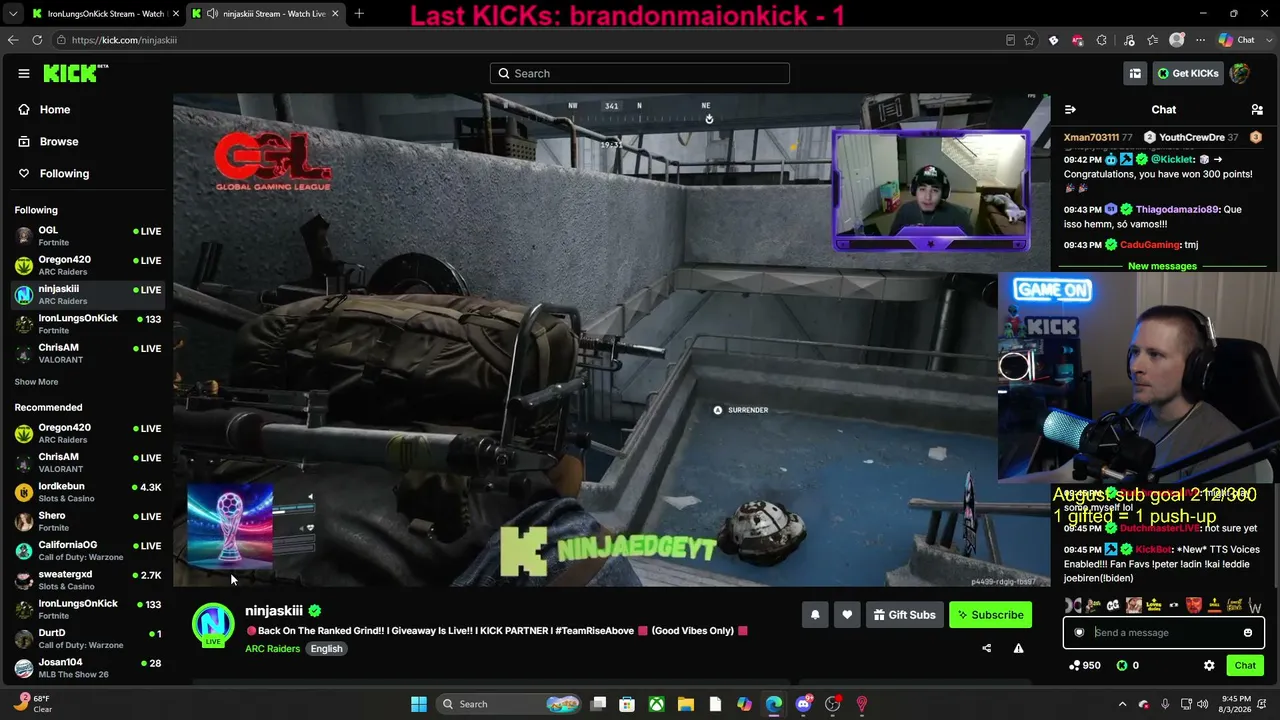Report the stream with the warning icon

point(1018,648)
